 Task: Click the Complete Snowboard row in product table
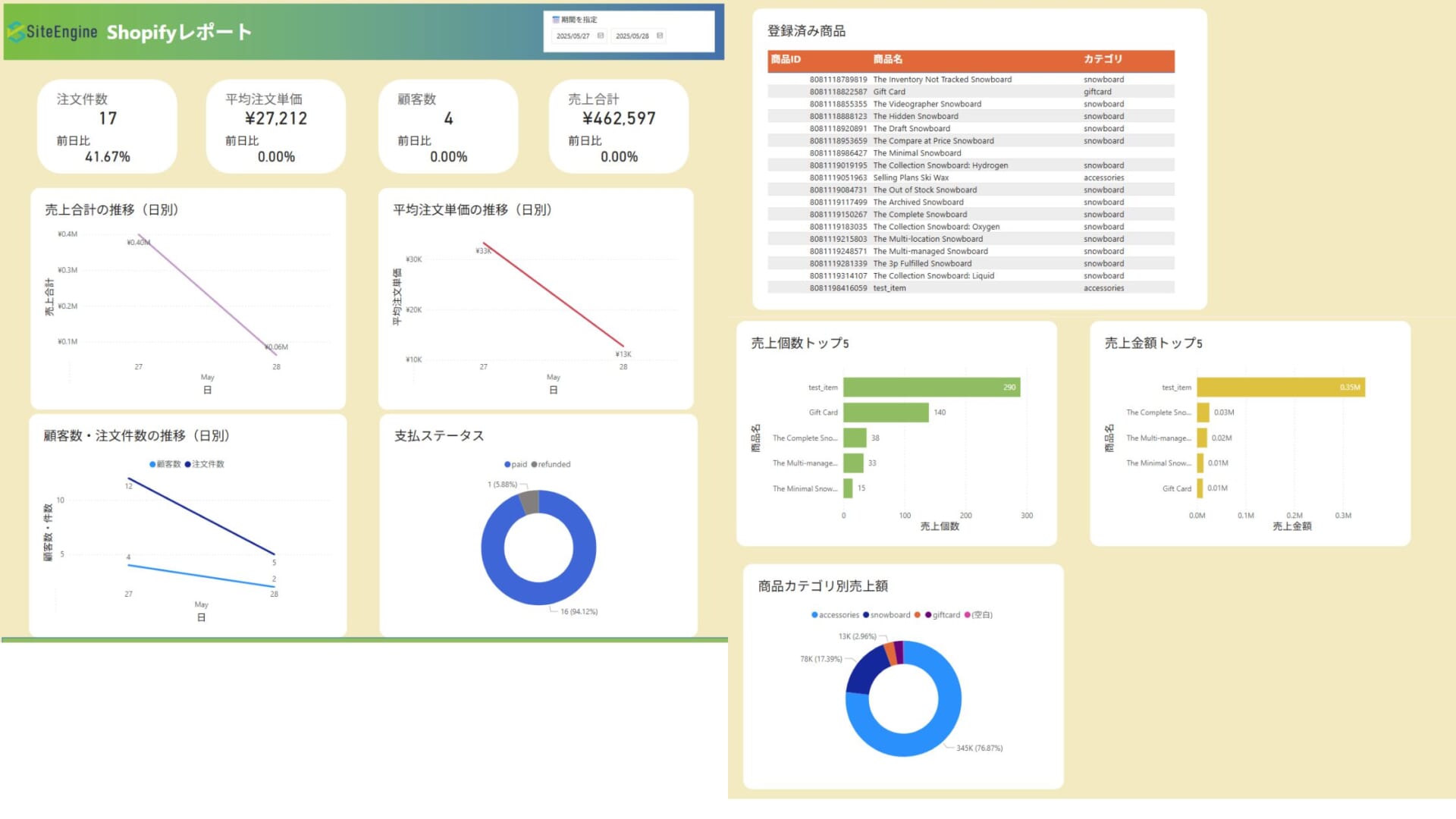971,215
